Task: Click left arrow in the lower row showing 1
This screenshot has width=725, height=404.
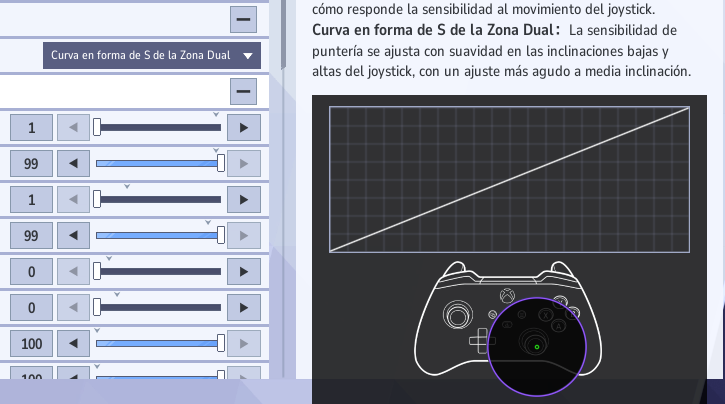Action: 73,200
